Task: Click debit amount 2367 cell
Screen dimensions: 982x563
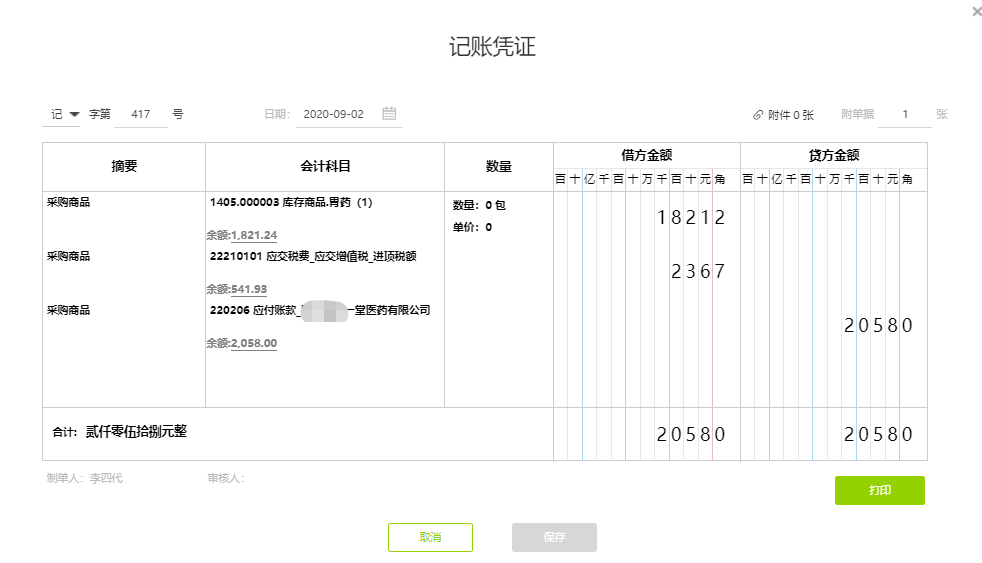Action: point(698,272)
